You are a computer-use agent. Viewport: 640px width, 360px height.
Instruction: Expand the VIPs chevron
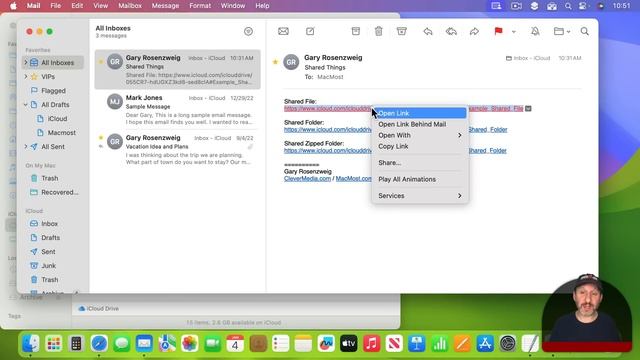pos(26,76)
